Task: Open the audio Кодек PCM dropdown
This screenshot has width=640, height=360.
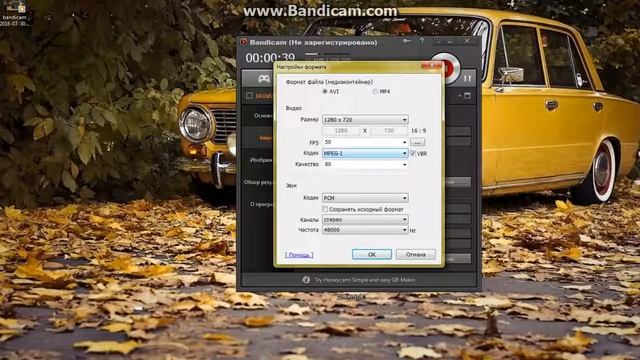Action: coord(365,198)
